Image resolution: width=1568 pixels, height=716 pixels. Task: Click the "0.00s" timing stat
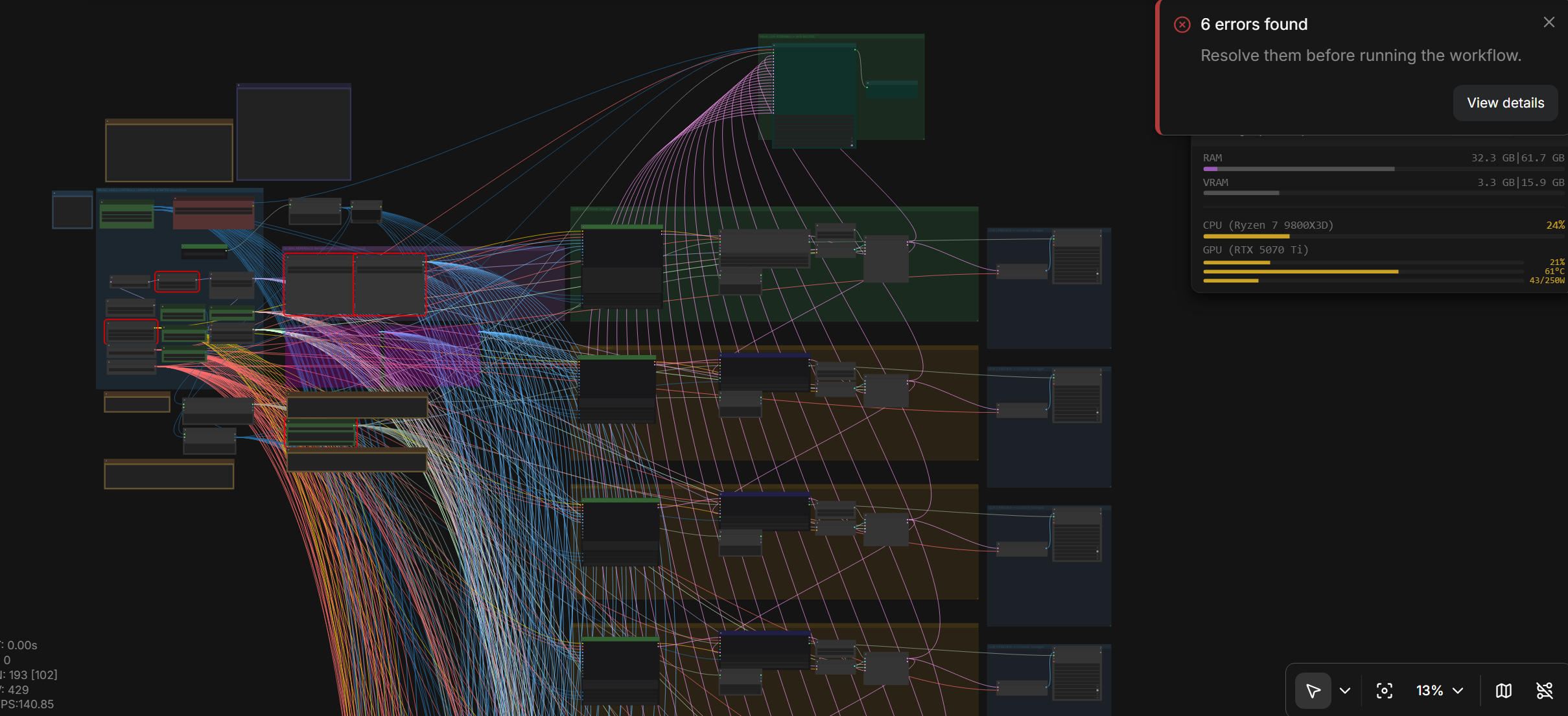click(22, 645)
